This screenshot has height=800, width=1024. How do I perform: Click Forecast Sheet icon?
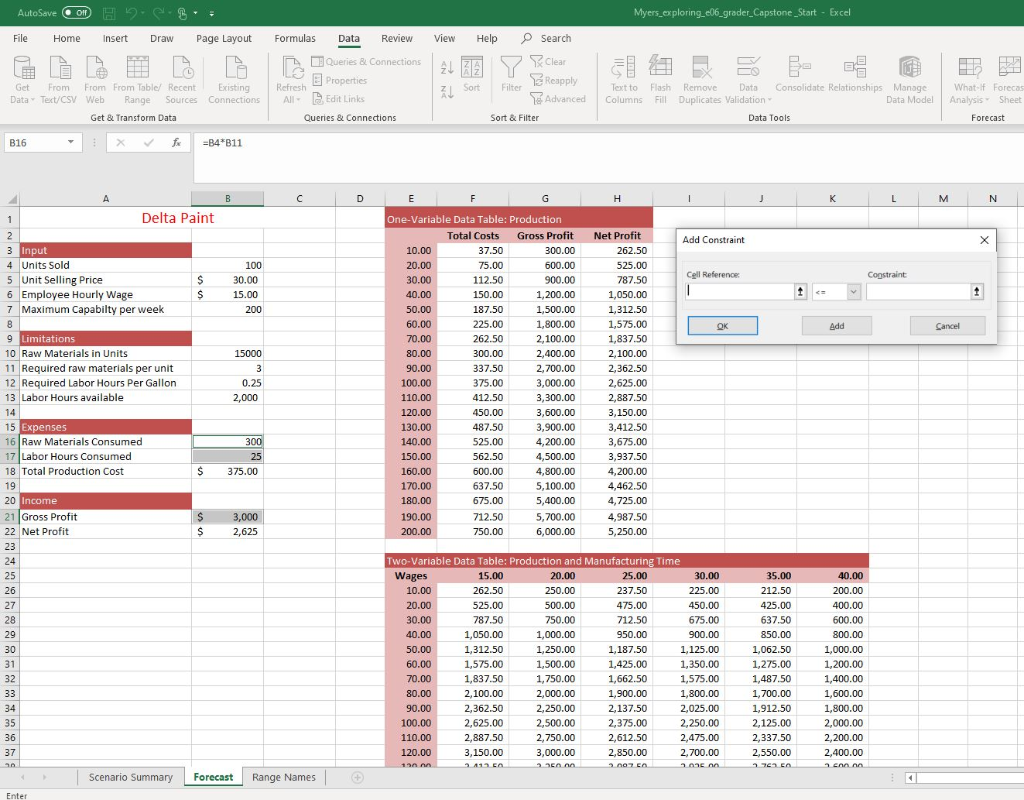1009,80
